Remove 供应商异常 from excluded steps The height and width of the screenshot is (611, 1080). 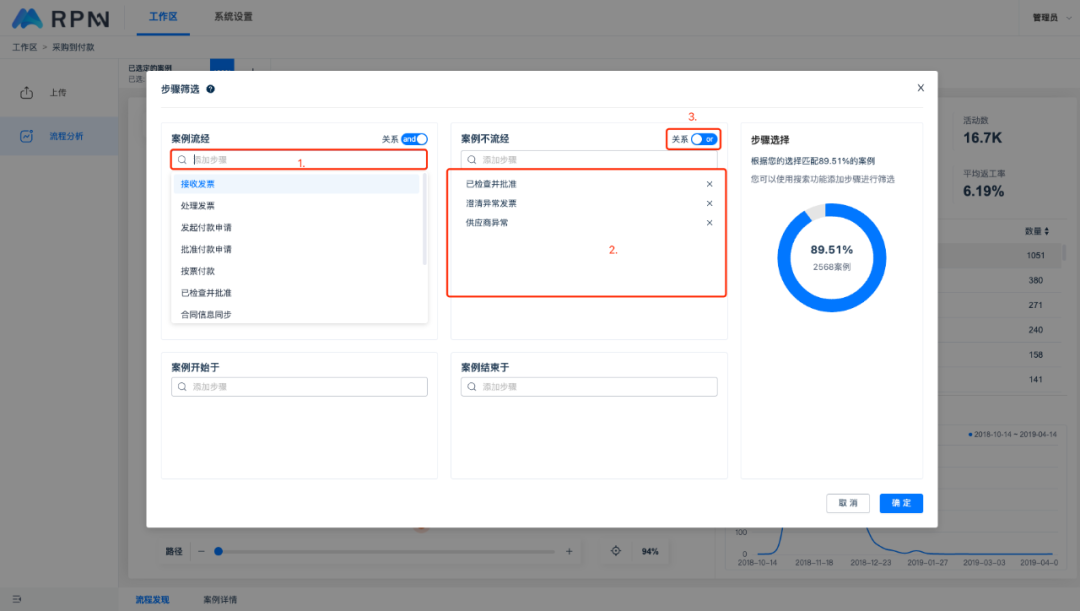709,223
